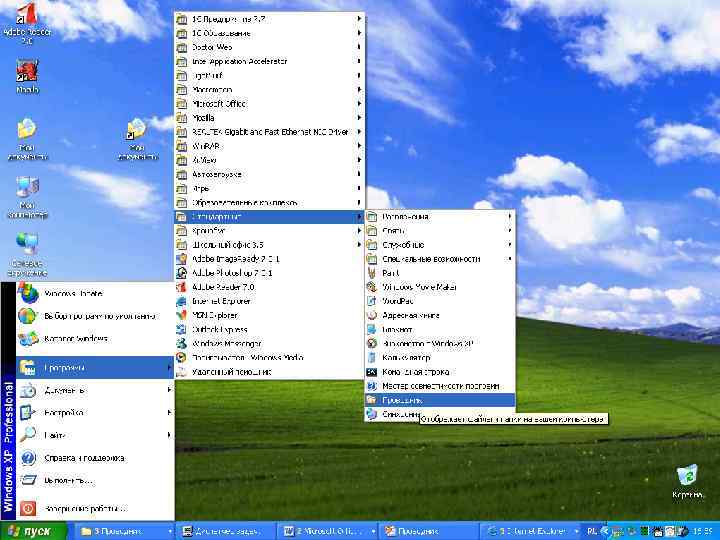Open the XnView program folder
This screenshot has width=720, height=540.
pyautogui.click(x=270, y=160)
